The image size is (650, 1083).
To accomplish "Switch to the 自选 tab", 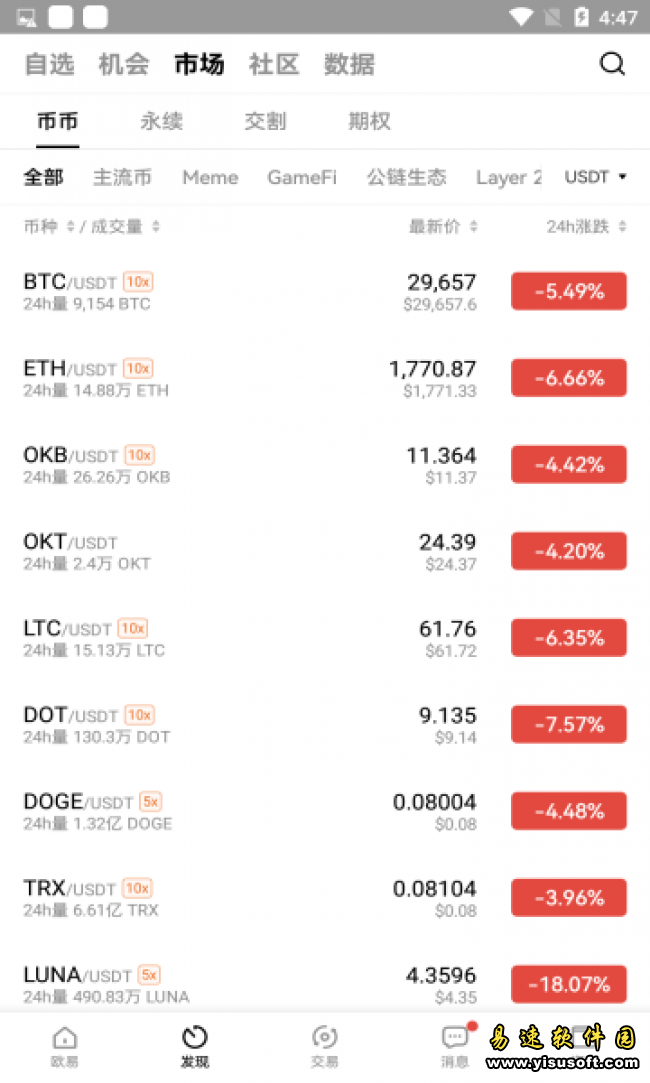I will pyautogui.click(x=49, y=65).
